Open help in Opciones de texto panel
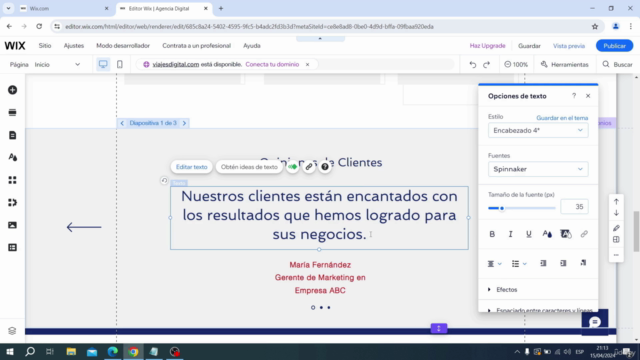Image resolution: width=640 pixels, height=360 pixels. 574,96
